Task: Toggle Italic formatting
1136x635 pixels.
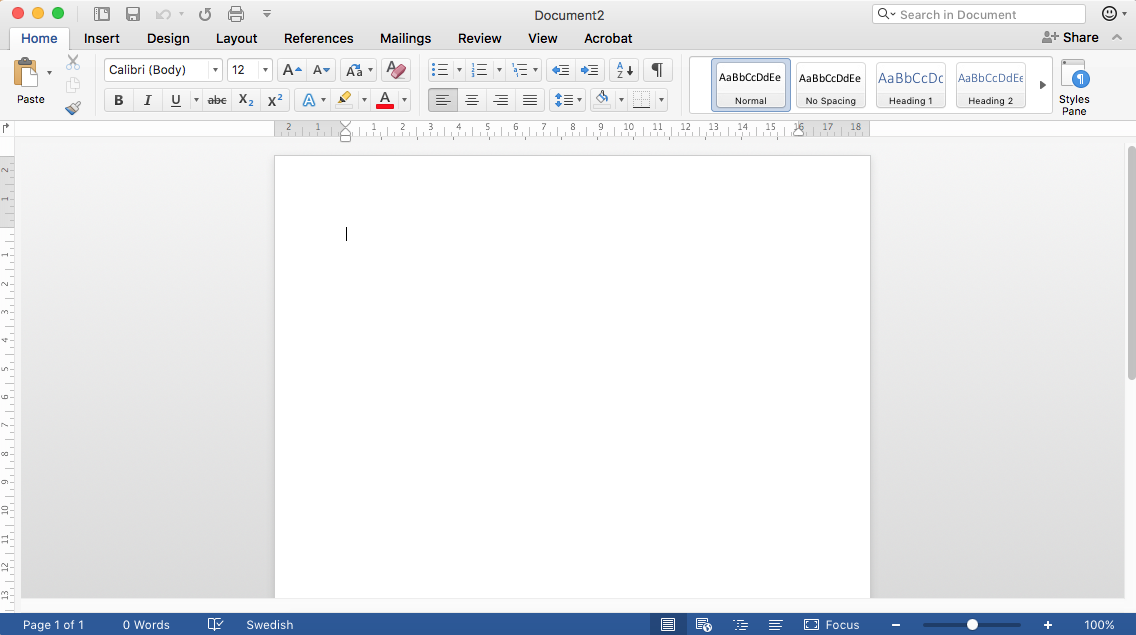Action: pyautogui.click(x=148, y=100)
